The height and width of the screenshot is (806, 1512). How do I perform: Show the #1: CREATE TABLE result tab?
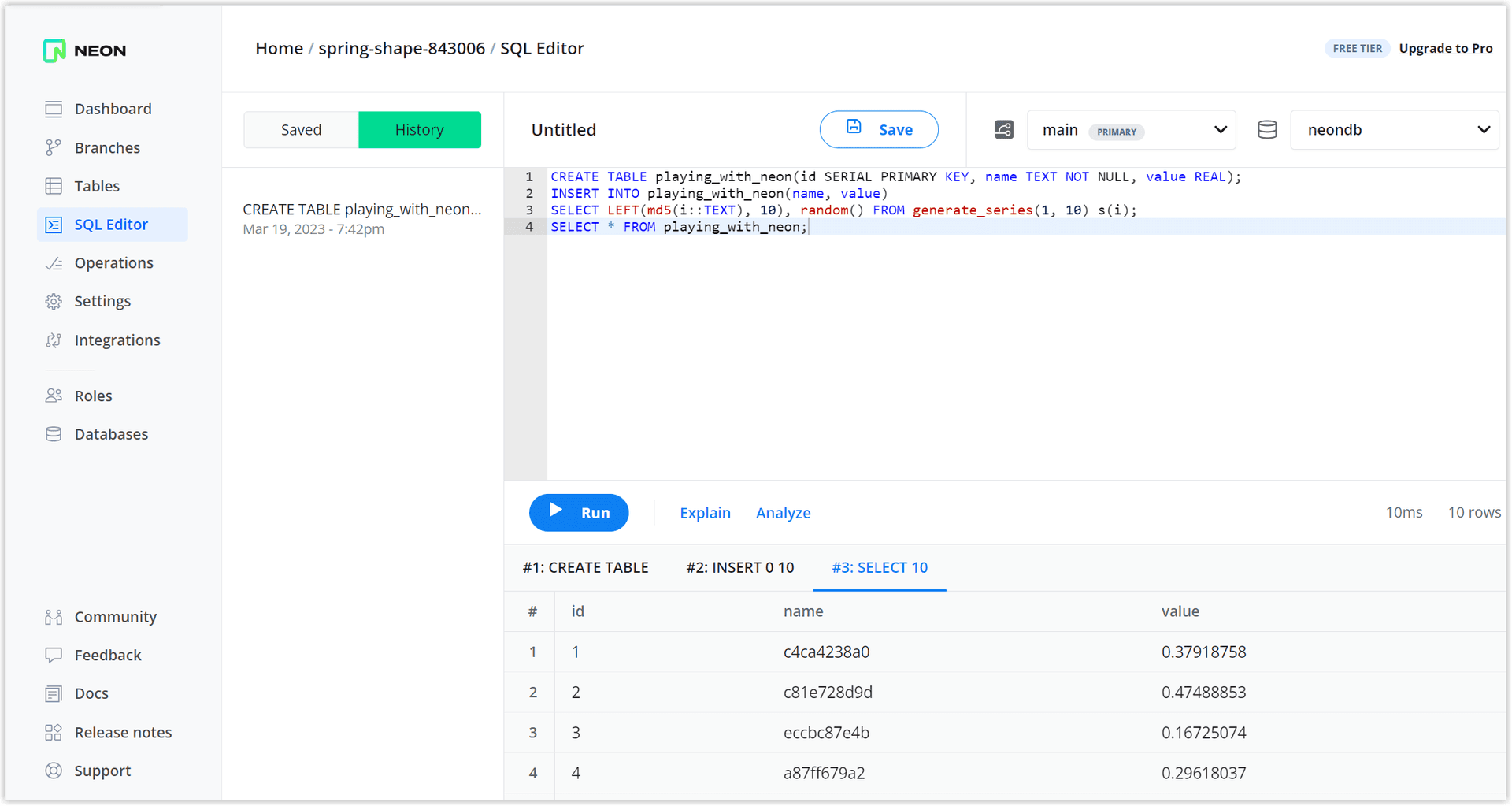click(586, 568)
